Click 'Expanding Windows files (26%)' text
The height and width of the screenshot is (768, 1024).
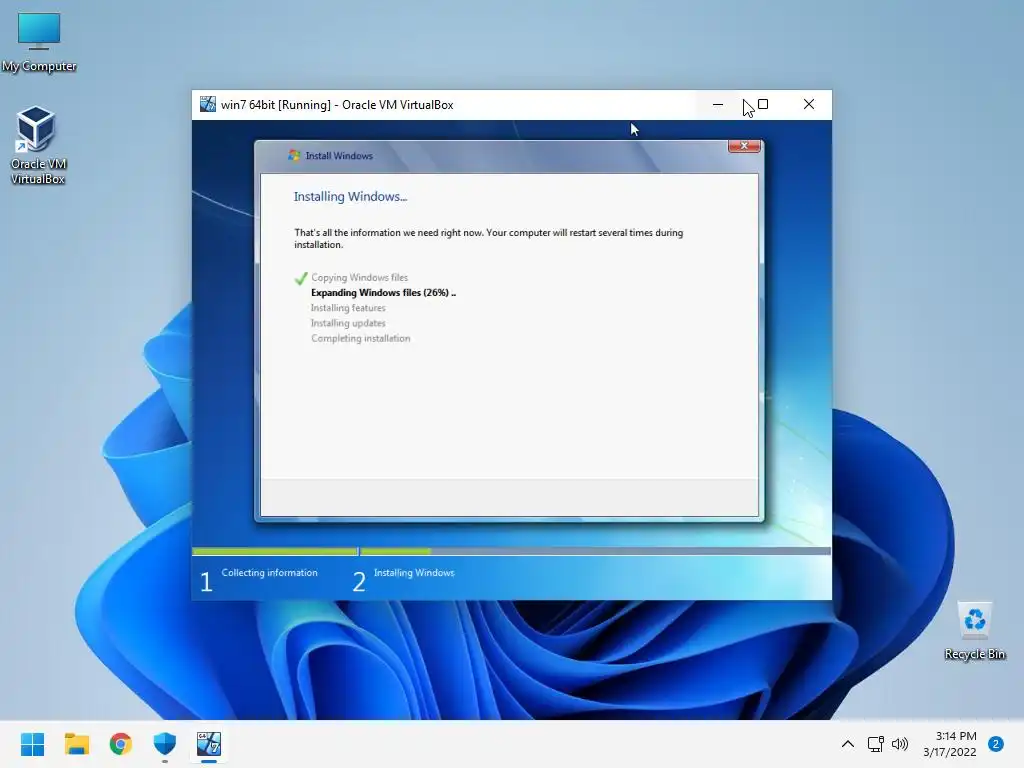click(x=383, y=293)
